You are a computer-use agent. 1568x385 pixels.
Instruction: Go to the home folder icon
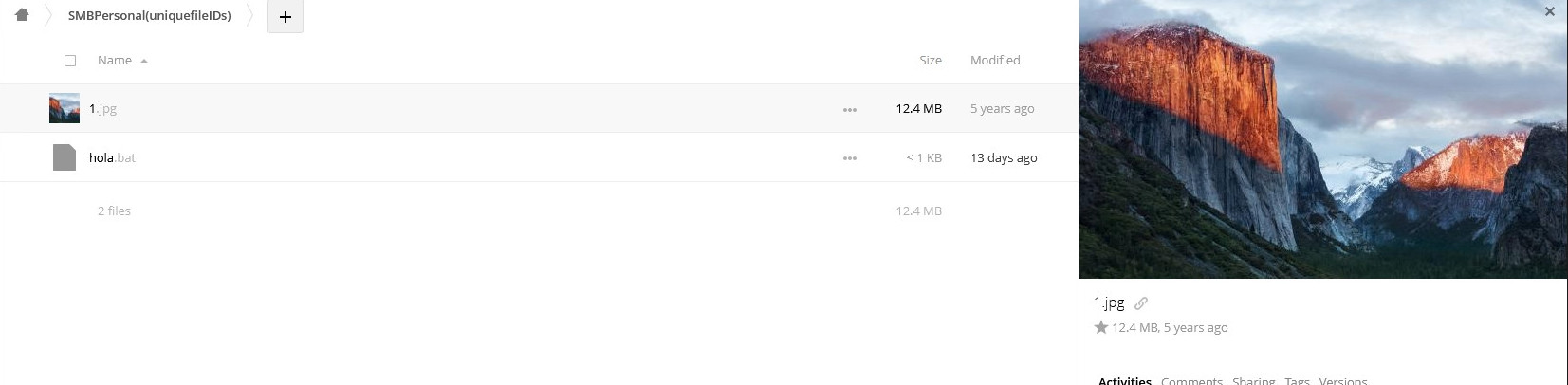(22, 15)
